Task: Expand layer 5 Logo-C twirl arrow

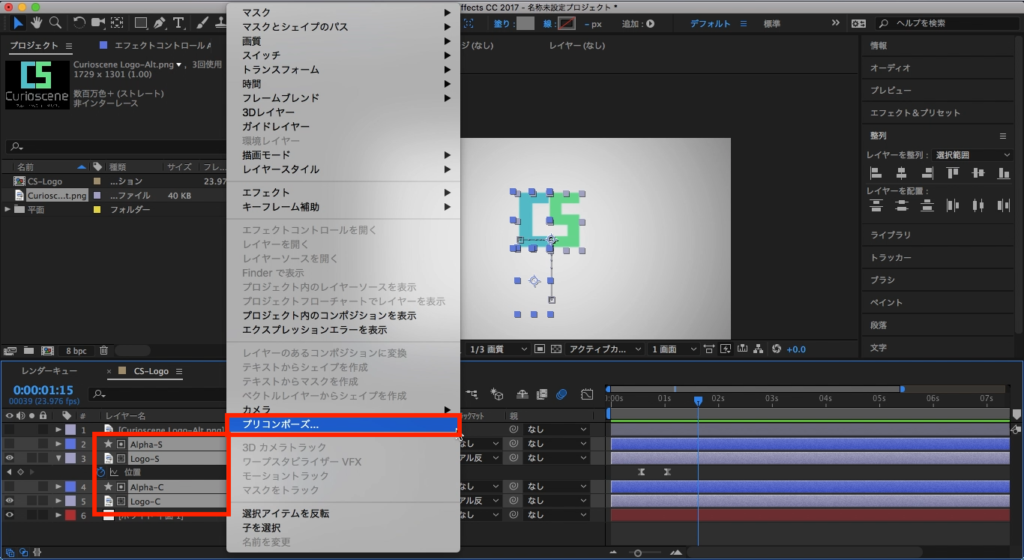Action: [58, 501]
